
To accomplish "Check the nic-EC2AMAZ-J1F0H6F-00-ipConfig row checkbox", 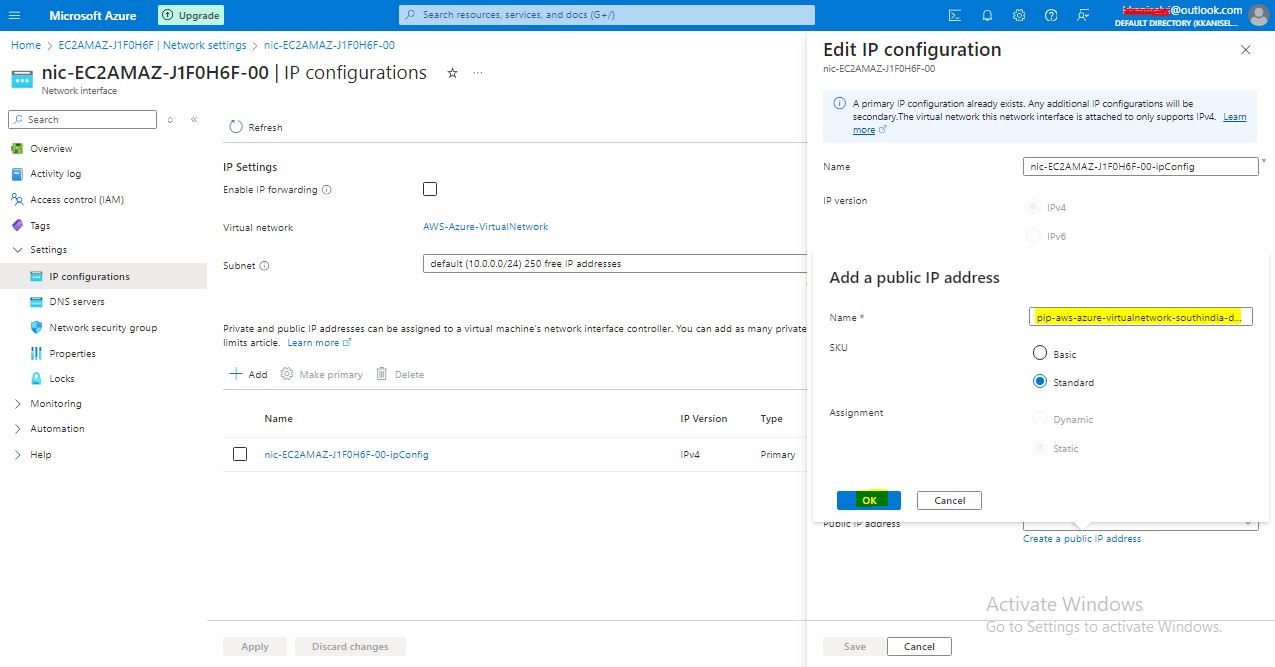I will [x=240, y=454].
